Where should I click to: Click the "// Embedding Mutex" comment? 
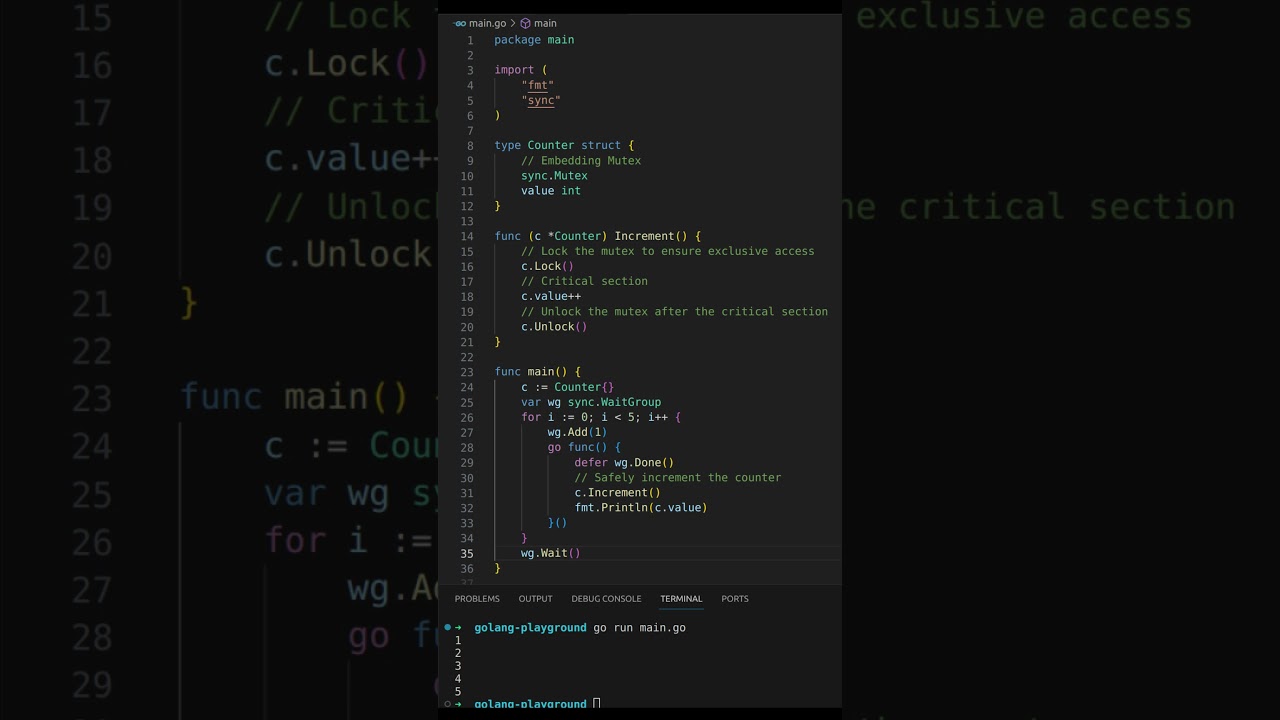tap(581, 160)
